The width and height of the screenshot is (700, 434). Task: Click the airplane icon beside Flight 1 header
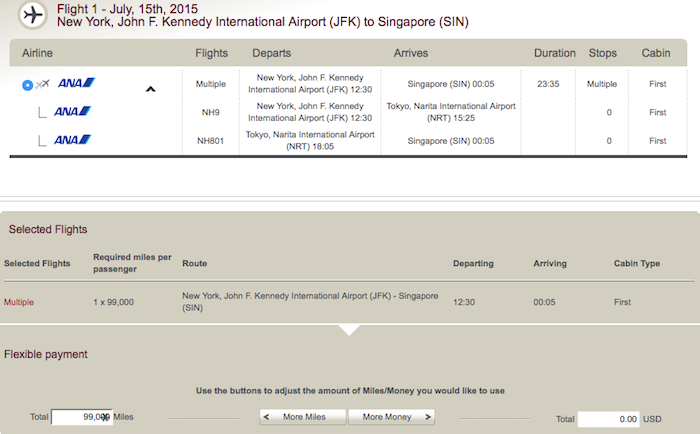[x=33, y=15]
